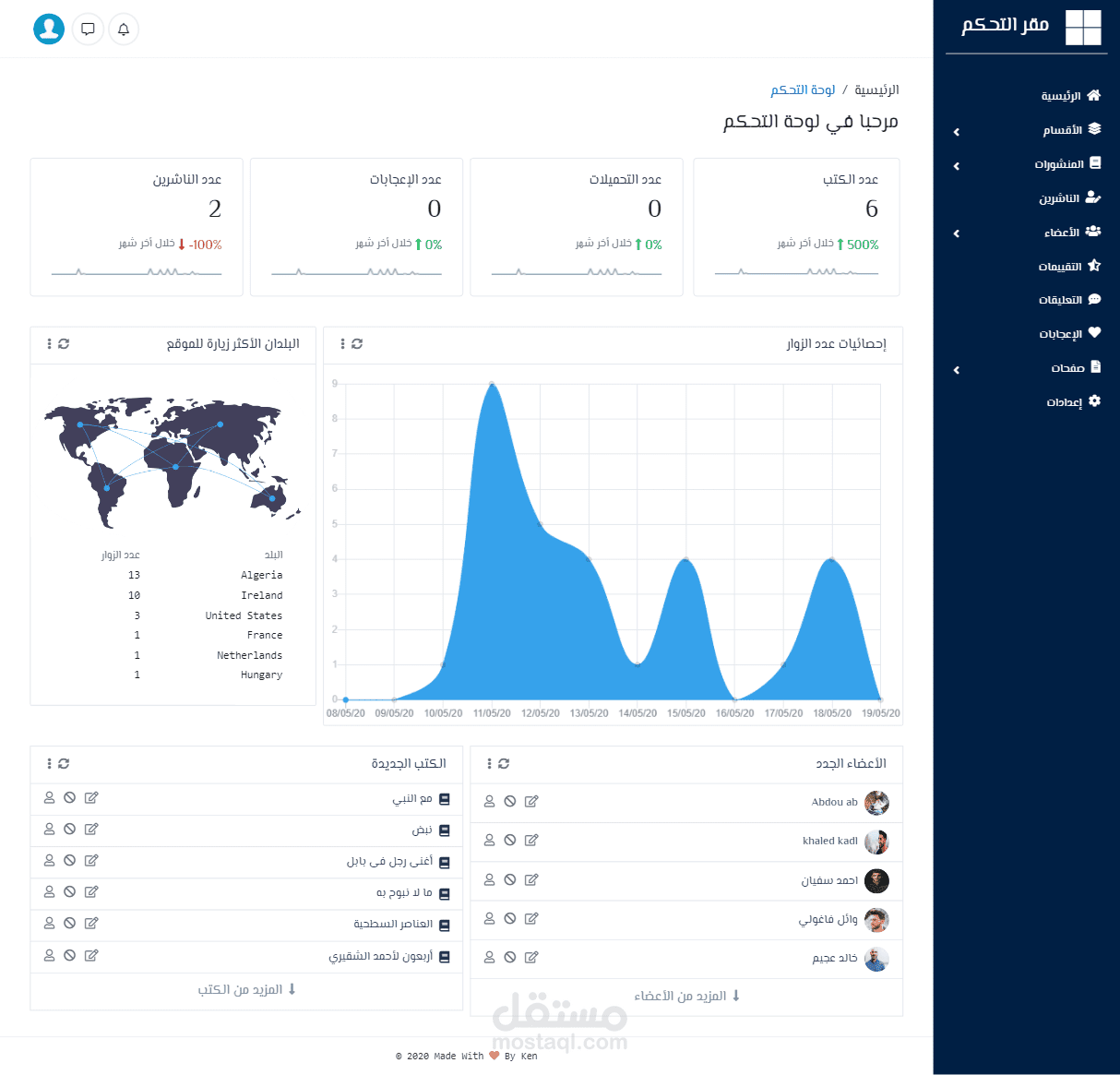Edit member Abdou ab
The width and height of the screenshot is (1120, 1075).
[531, 802]
